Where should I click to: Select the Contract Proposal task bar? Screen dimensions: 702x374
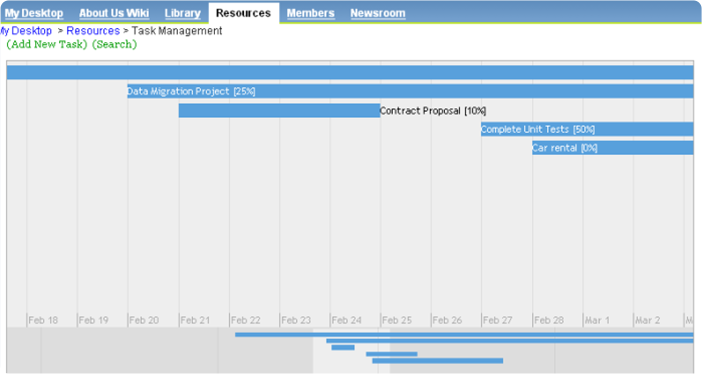pos(279,111)
